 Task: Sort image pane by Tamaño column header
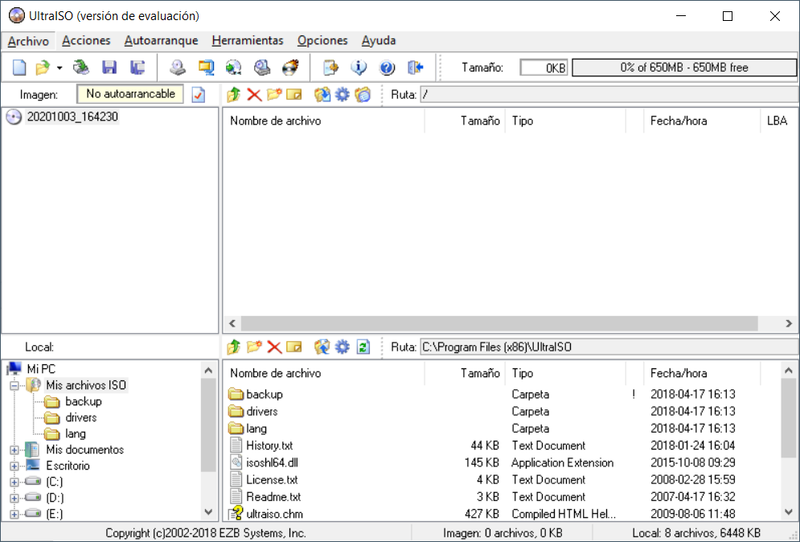[x=465, y=121]
